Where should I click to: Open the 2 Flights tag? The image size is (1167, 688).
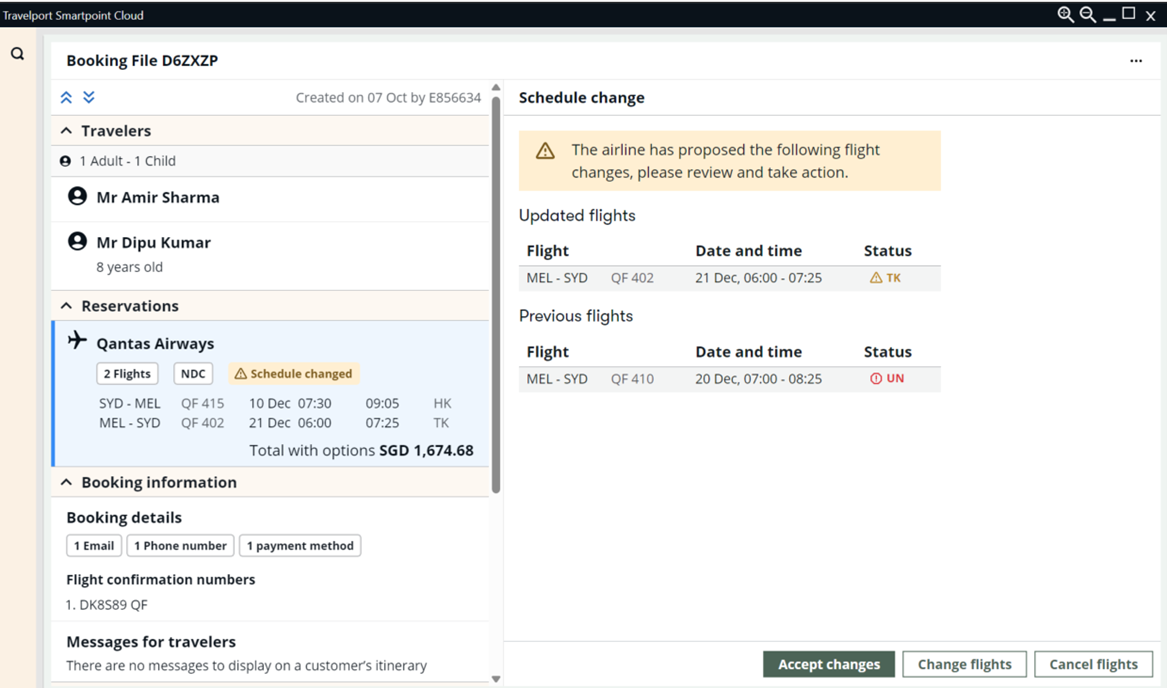click(x=127, y=374)
